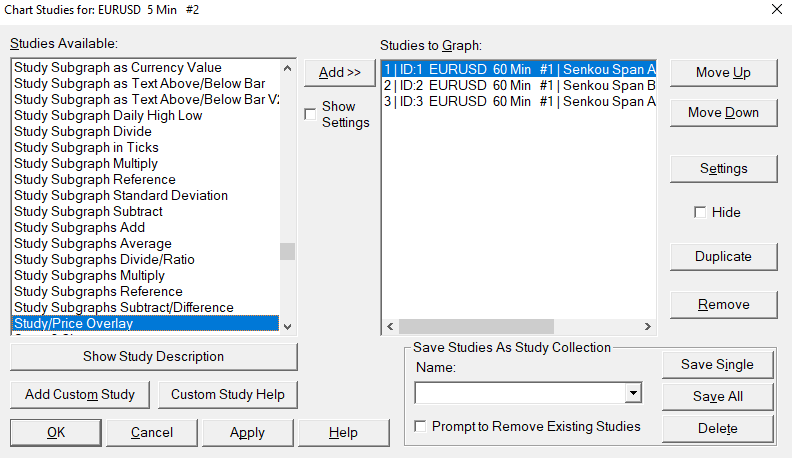The image size is (792, 458).
Task: Click the Add >> button
Action: [339, 72]
